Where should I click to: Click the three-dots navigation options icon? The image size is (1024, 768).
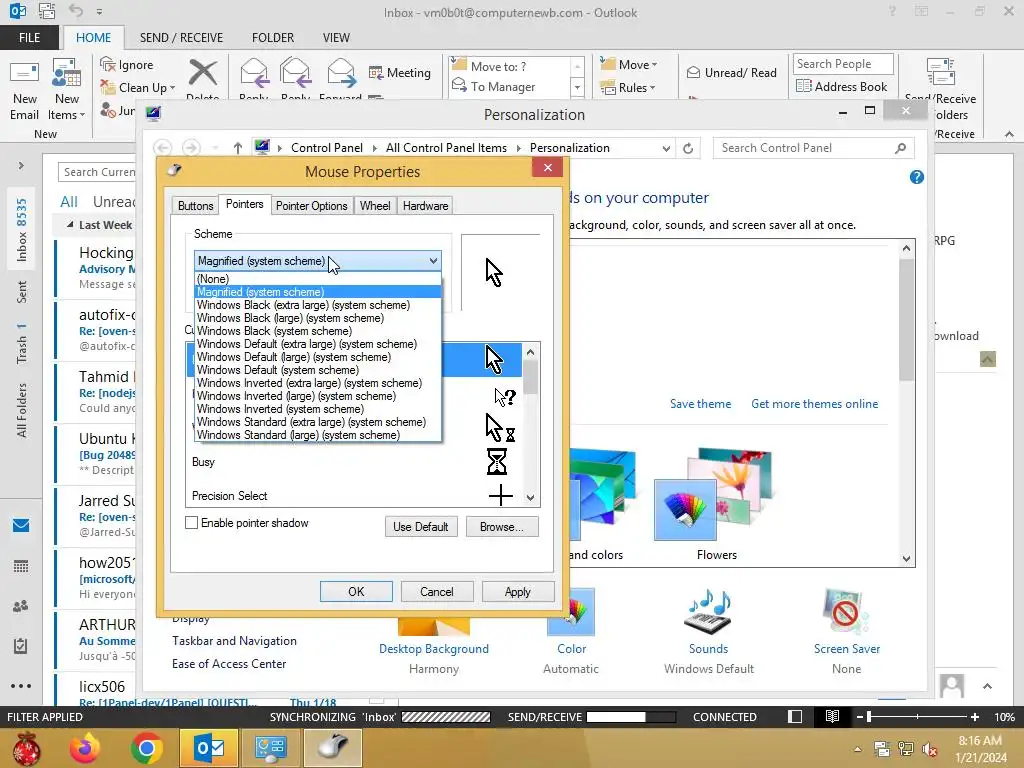(x=21, y=686)
